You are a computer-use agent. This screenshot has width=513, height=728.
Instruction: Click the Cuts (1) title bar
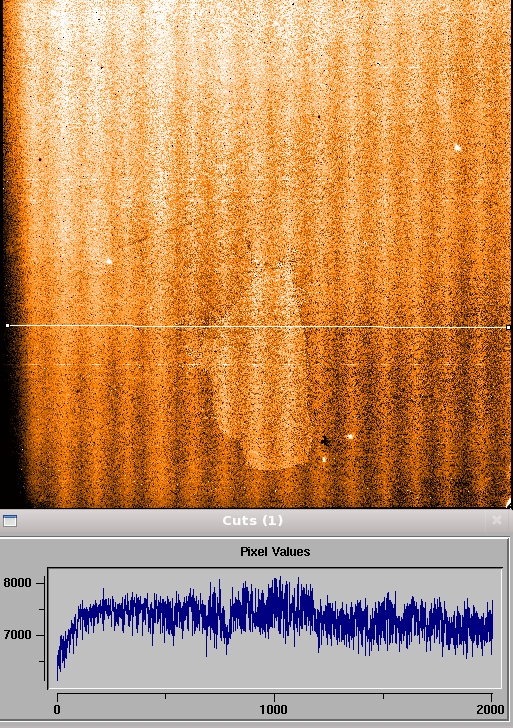click(x=252, y=520)
